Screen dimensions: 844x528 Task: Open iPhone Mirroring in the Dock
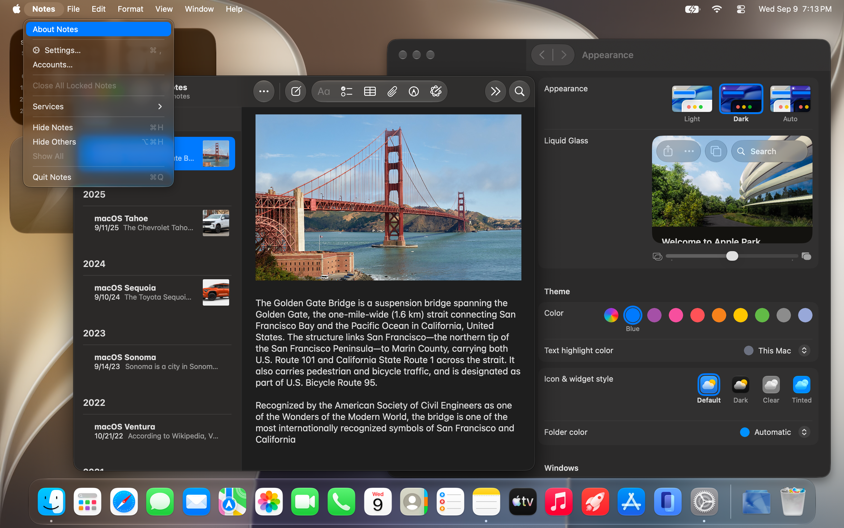coord(667,502)
